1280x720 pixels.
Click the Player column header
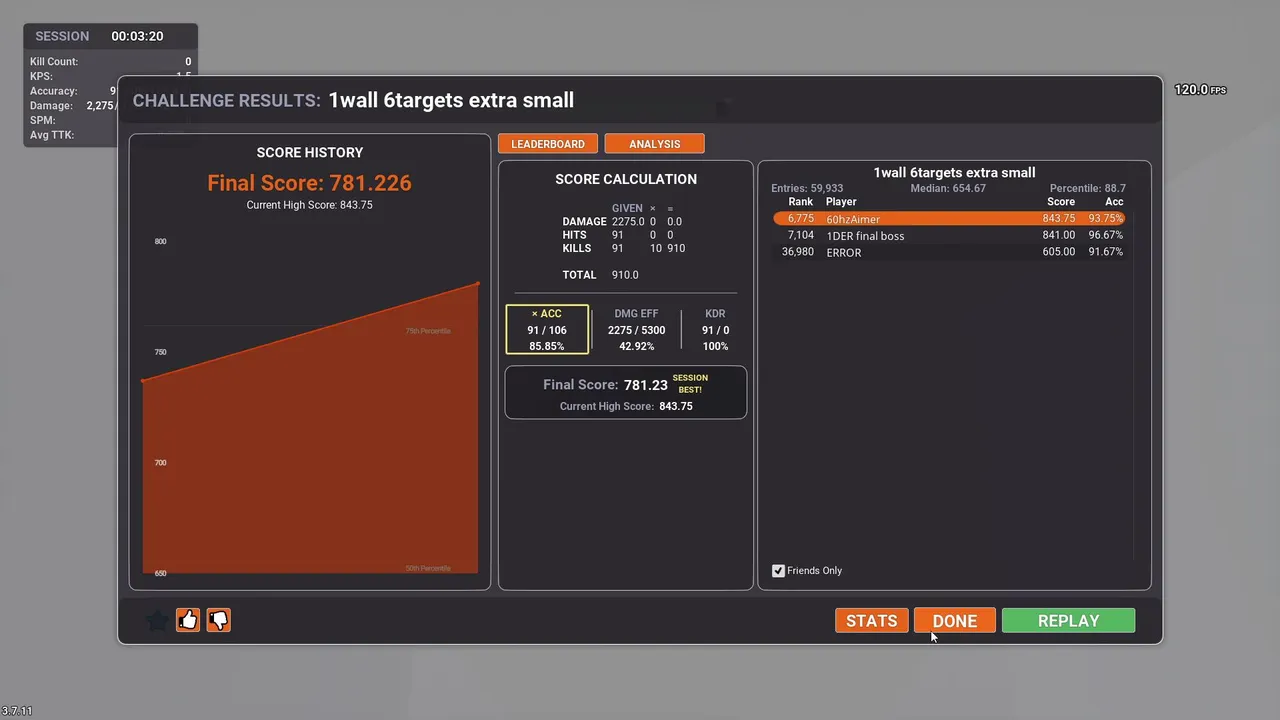coord(841,202)
